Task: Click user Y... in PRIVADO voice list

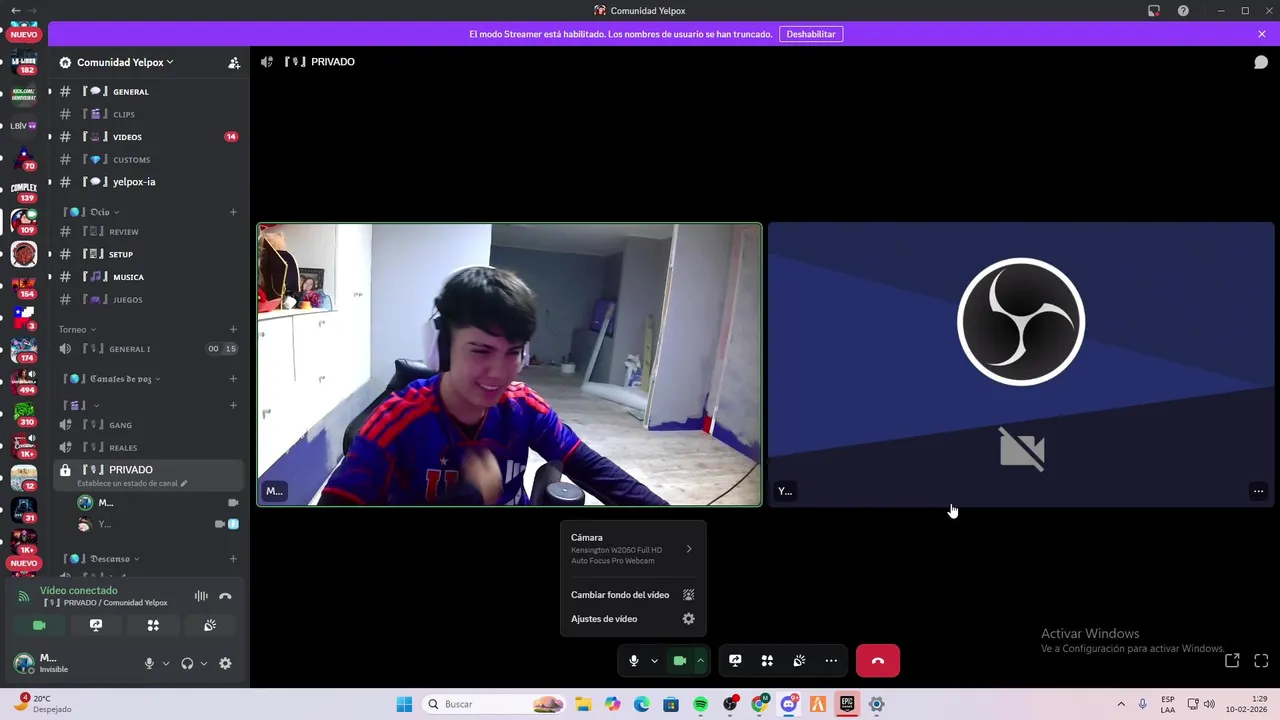Action: coord(158,524)
